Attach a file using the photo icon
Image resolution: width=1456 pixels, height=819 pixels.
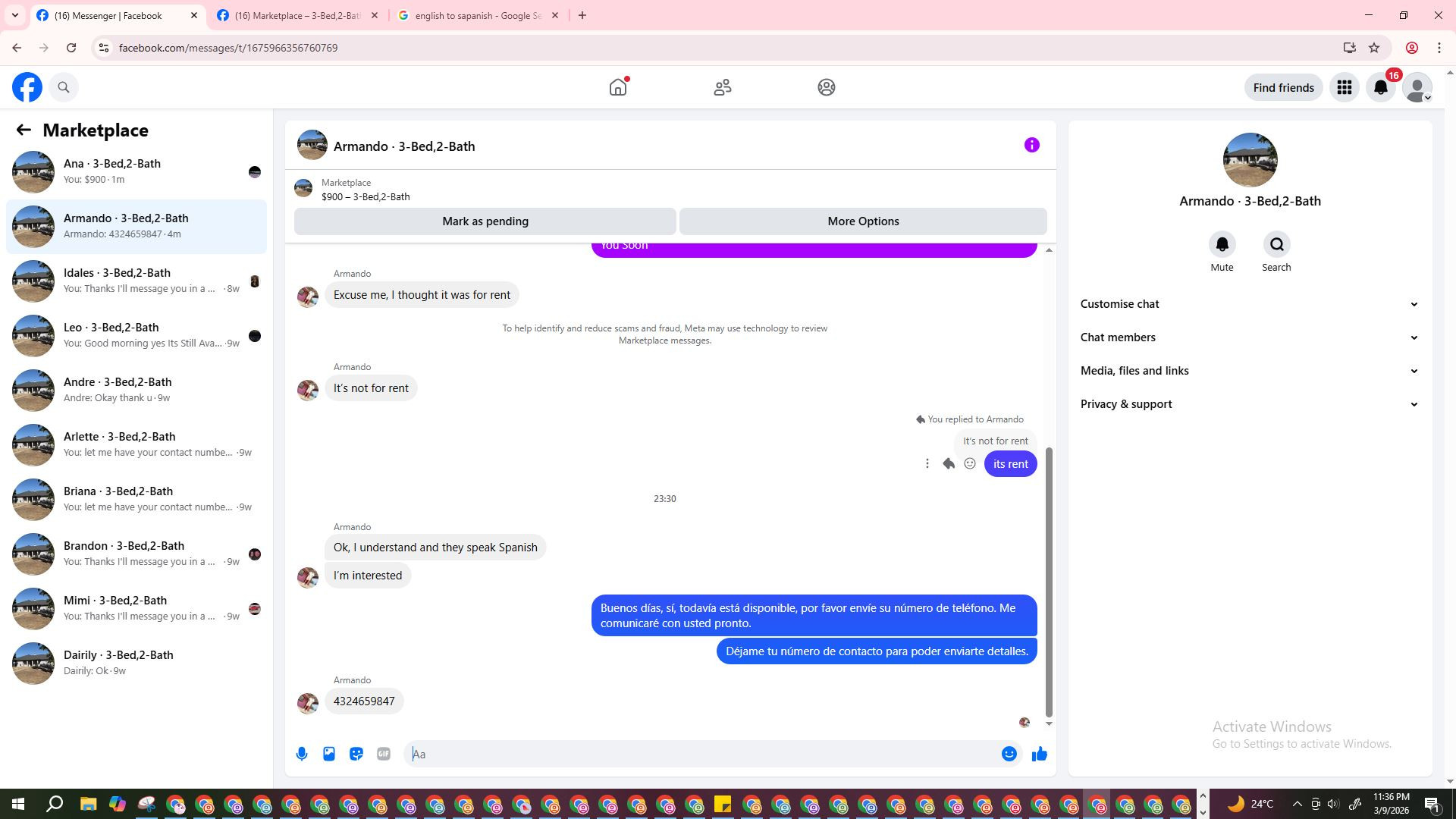[329, 754]
